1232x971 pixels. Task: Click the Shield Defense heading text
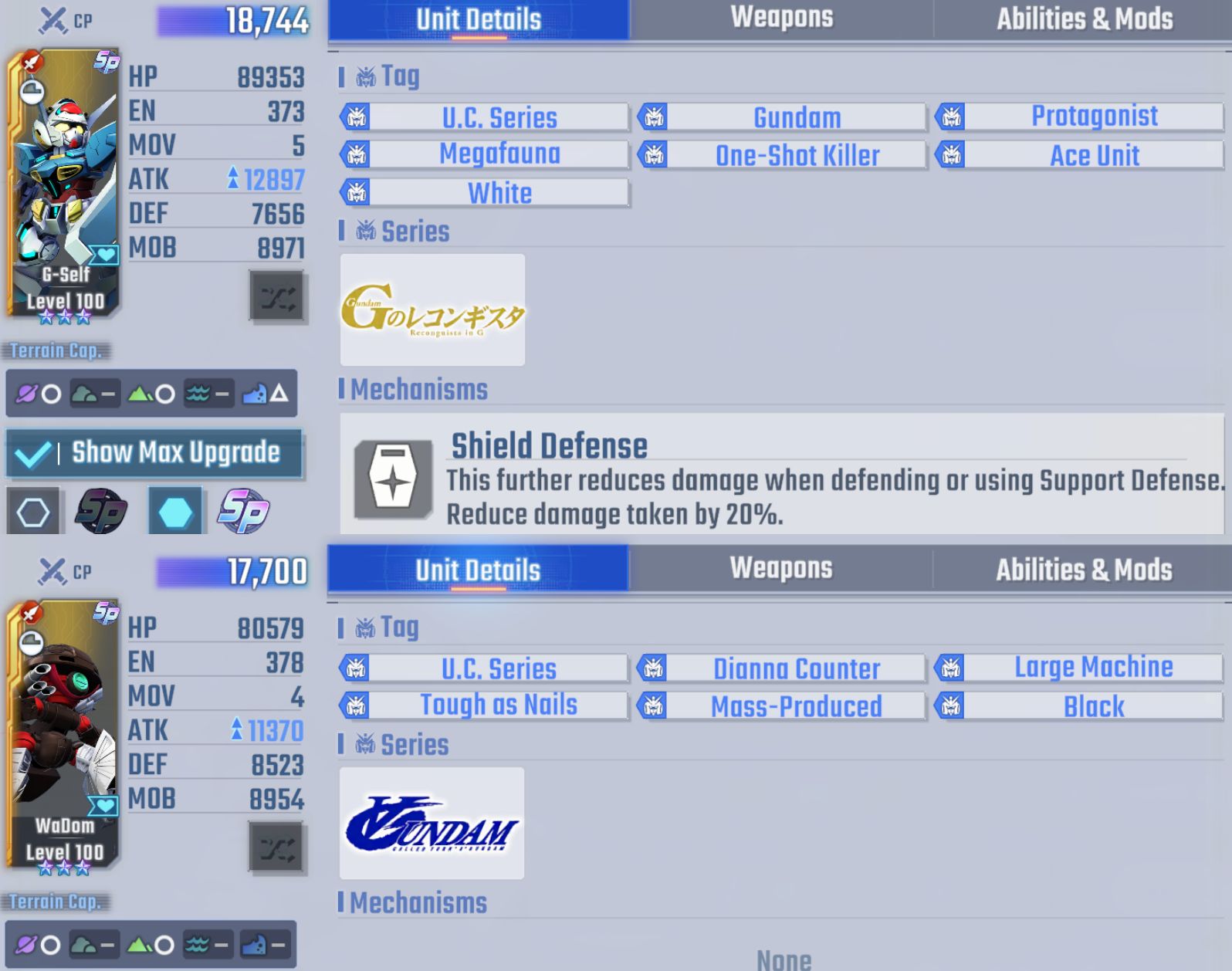click(550, 445)
